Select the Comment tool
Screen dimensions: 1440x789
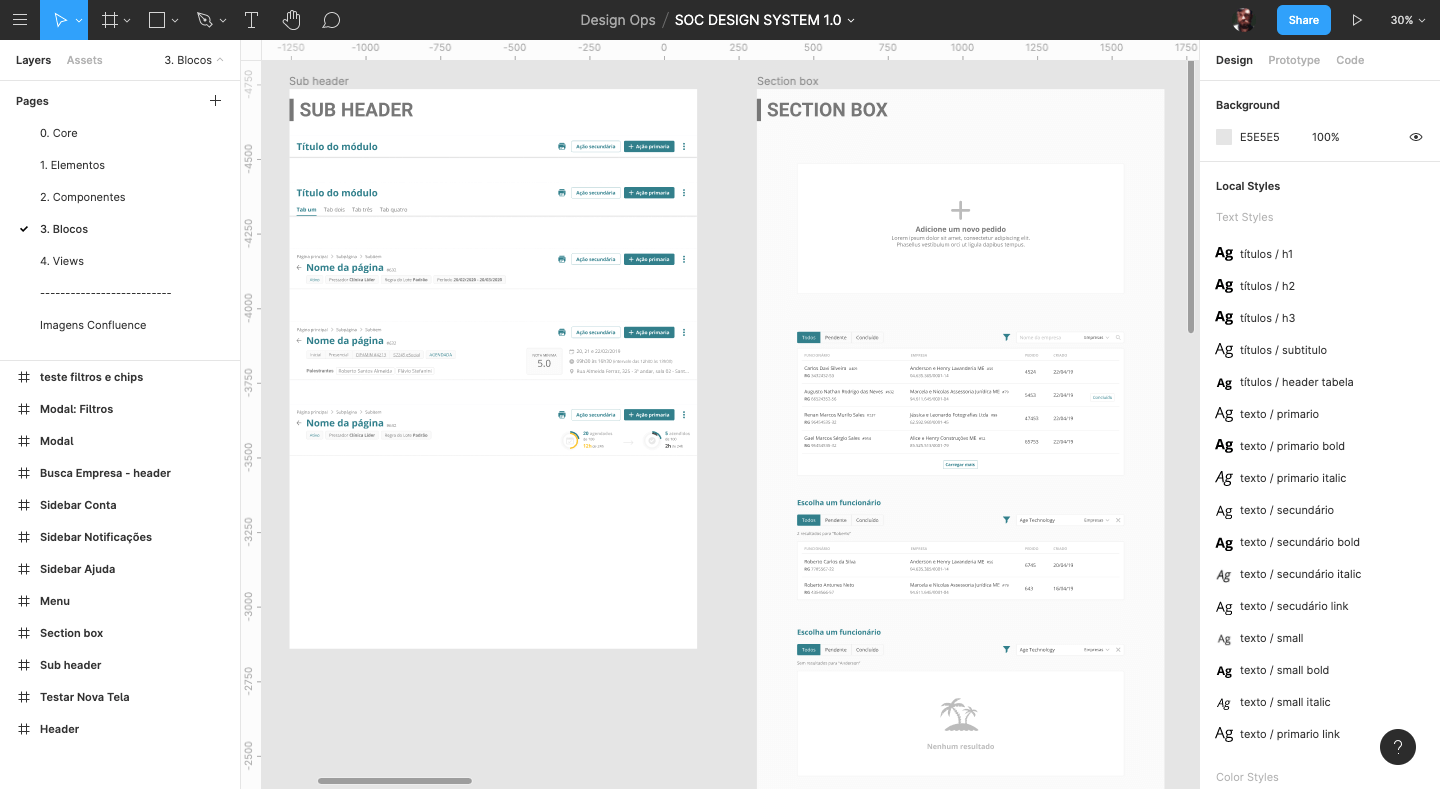coord(332,20)
